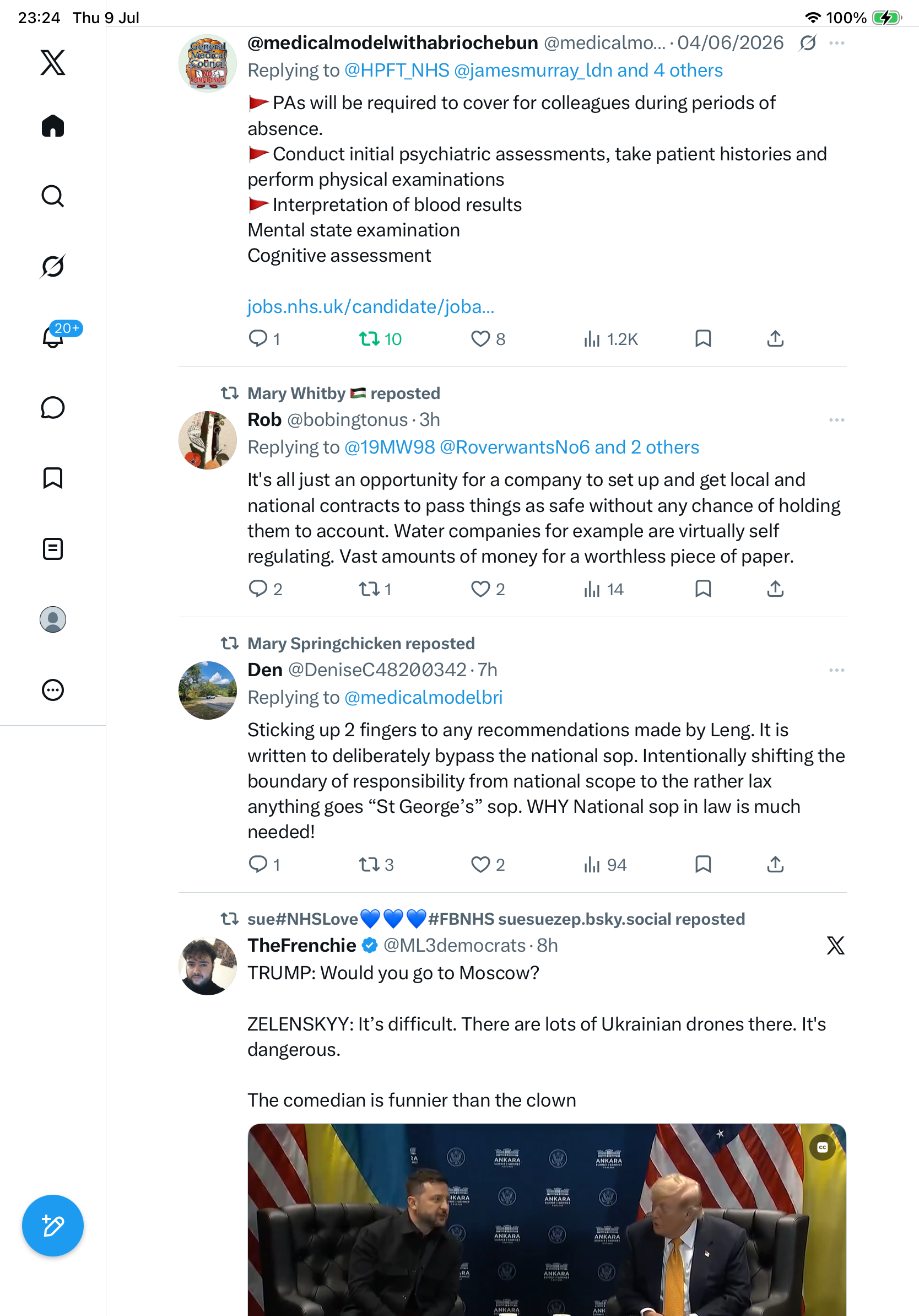Open the More circle menu in sidebar
Viewport: 919px width, 1316px height.
[x=53, y=690]
